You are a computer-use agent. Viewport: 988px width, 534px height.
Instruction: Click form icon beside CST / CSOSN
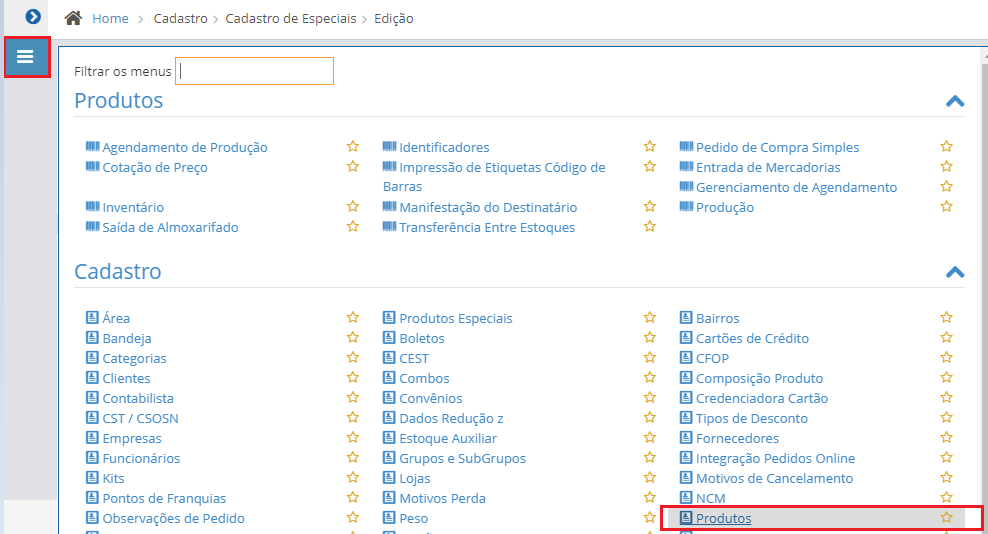pos(92,417)
